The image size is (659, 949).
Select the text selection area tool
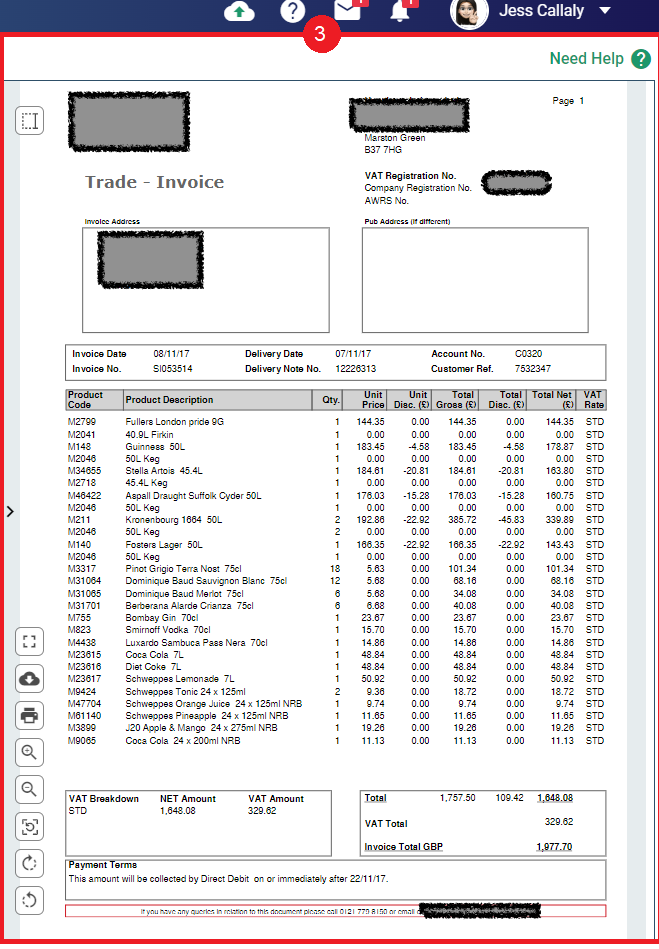click(30, 120)
